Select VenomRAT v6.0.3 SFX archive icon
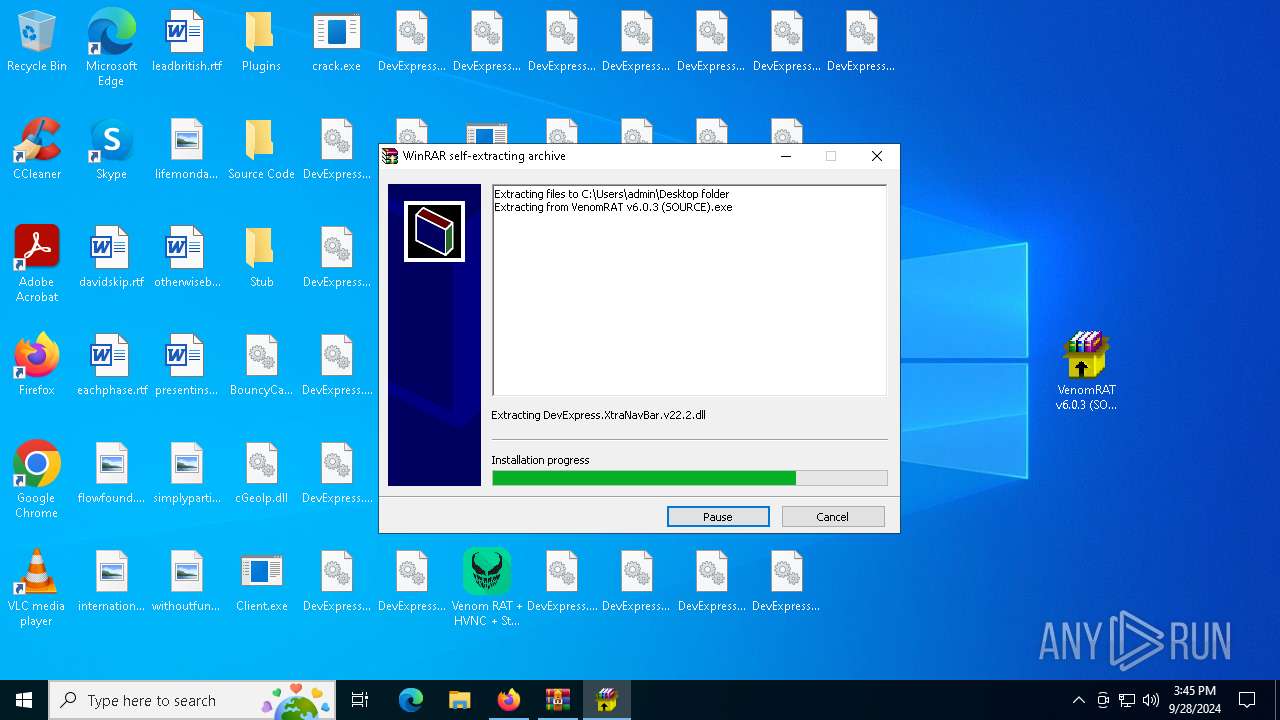Viewport: 1280px width, 720px height. coord(1086,372)
